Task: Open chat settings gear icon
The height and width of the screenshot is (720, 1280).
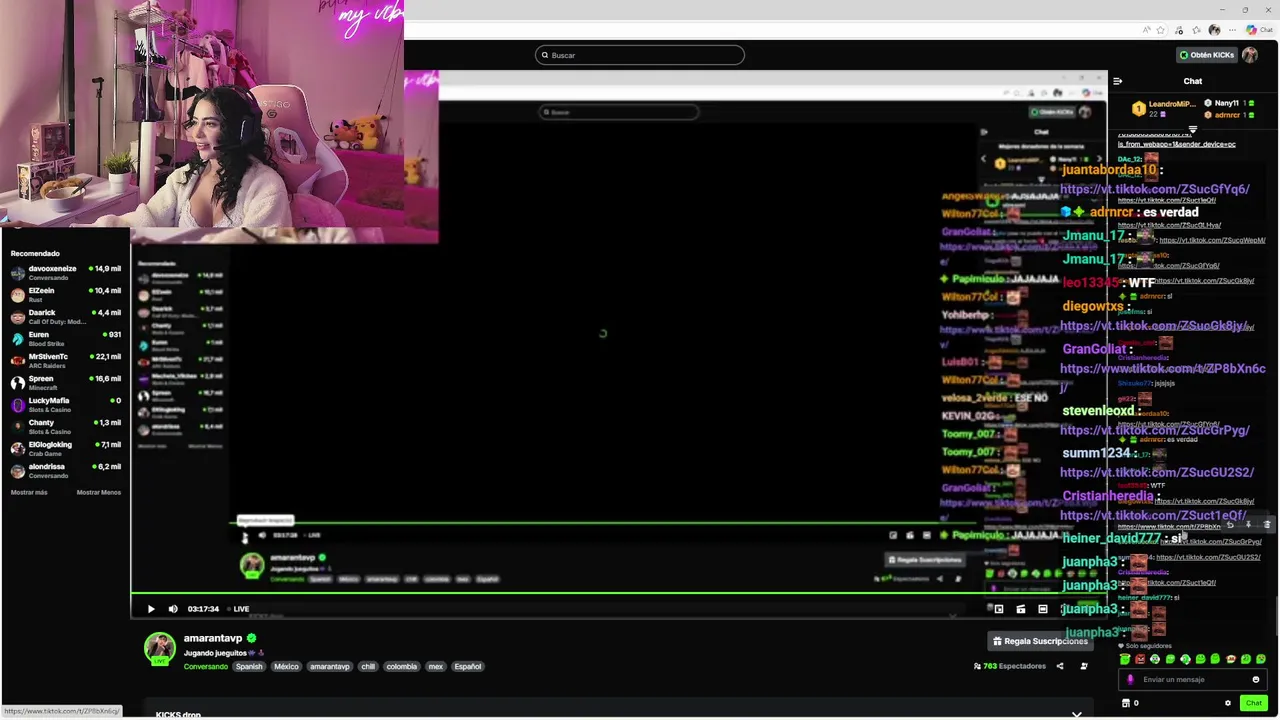Action: [1228, 703]
